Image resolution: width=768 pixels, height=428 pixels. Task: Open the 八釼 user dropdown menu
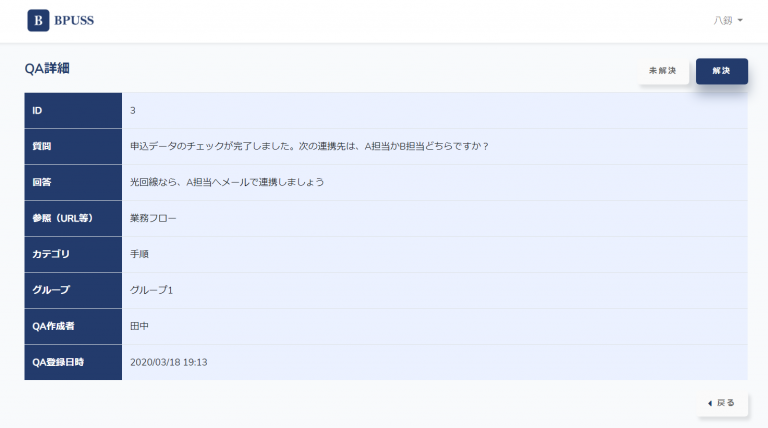(728, 21)
